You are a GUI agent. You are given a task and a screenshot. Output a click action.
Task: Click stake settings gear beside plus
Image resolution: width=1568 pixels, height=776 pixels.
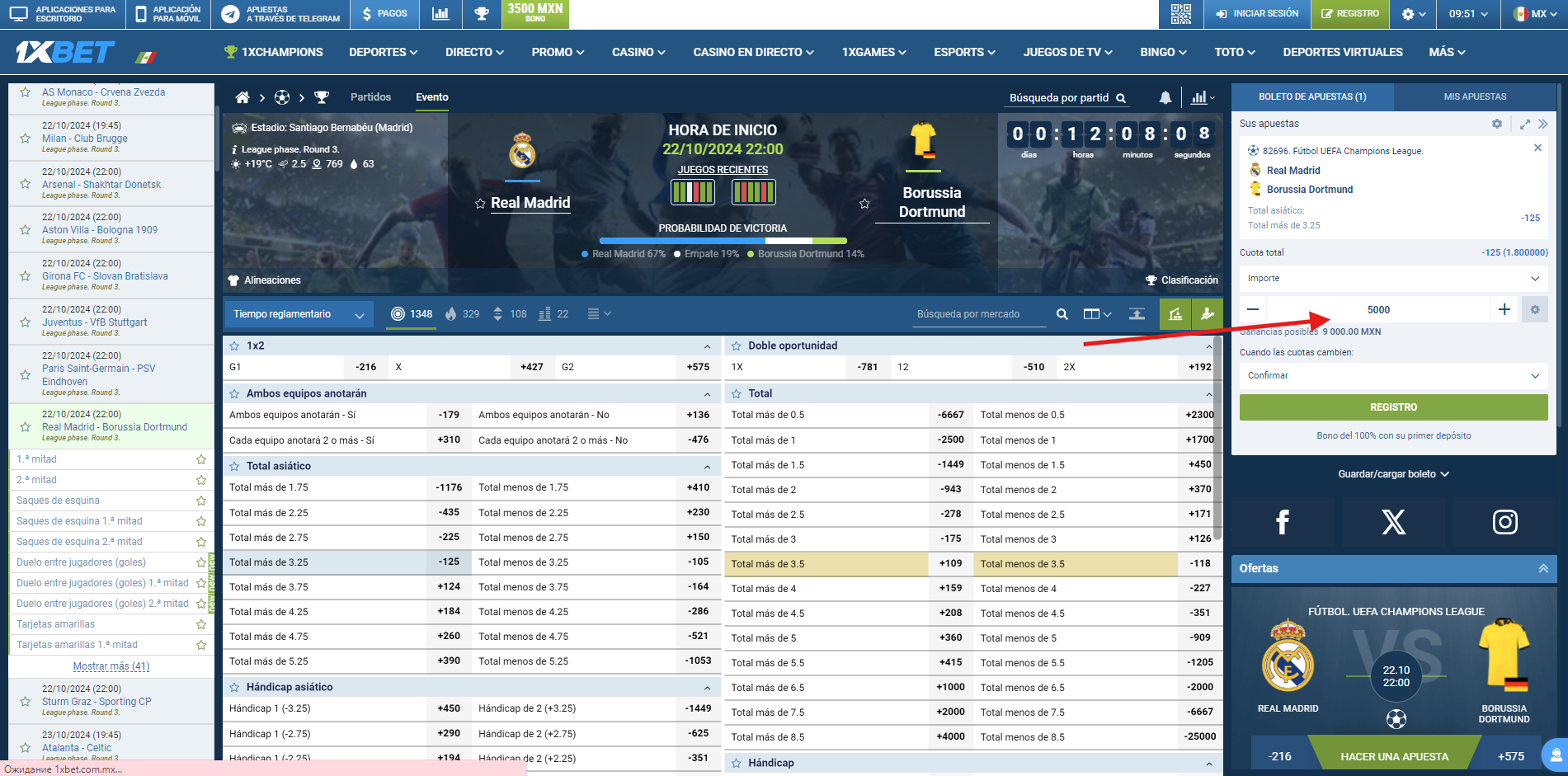[1535, 310]
